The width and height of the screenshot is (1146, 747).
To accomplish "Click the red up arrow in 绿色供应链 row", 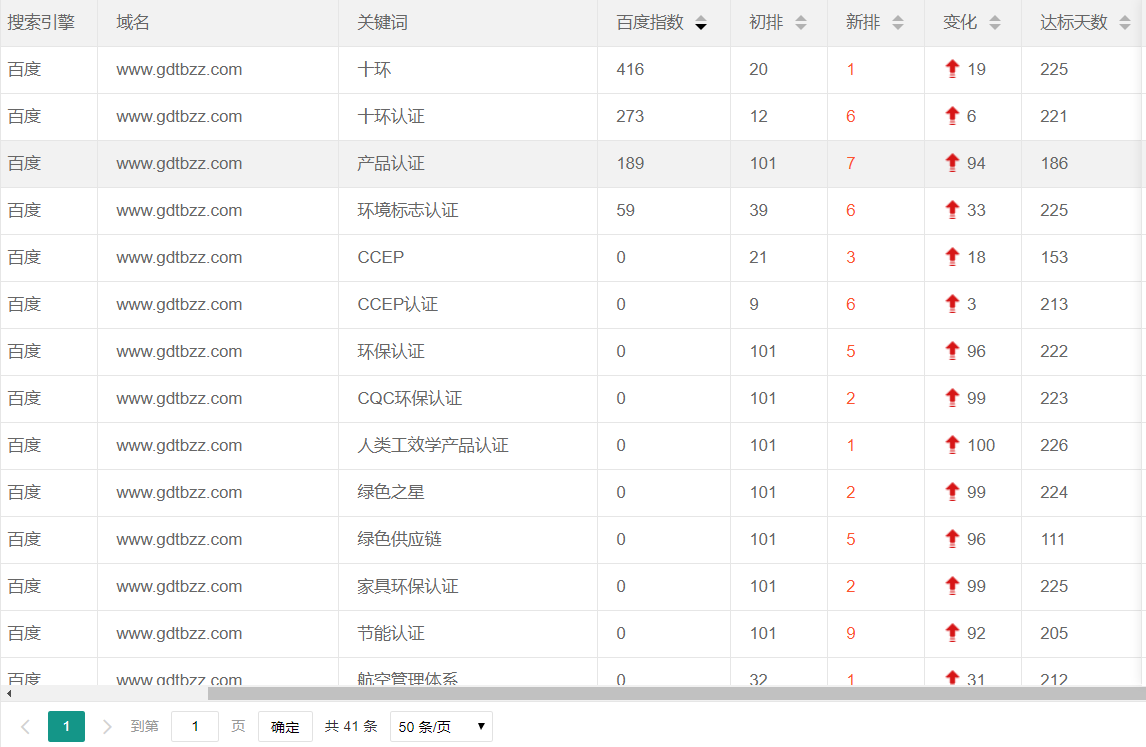I will click(952, 539).
